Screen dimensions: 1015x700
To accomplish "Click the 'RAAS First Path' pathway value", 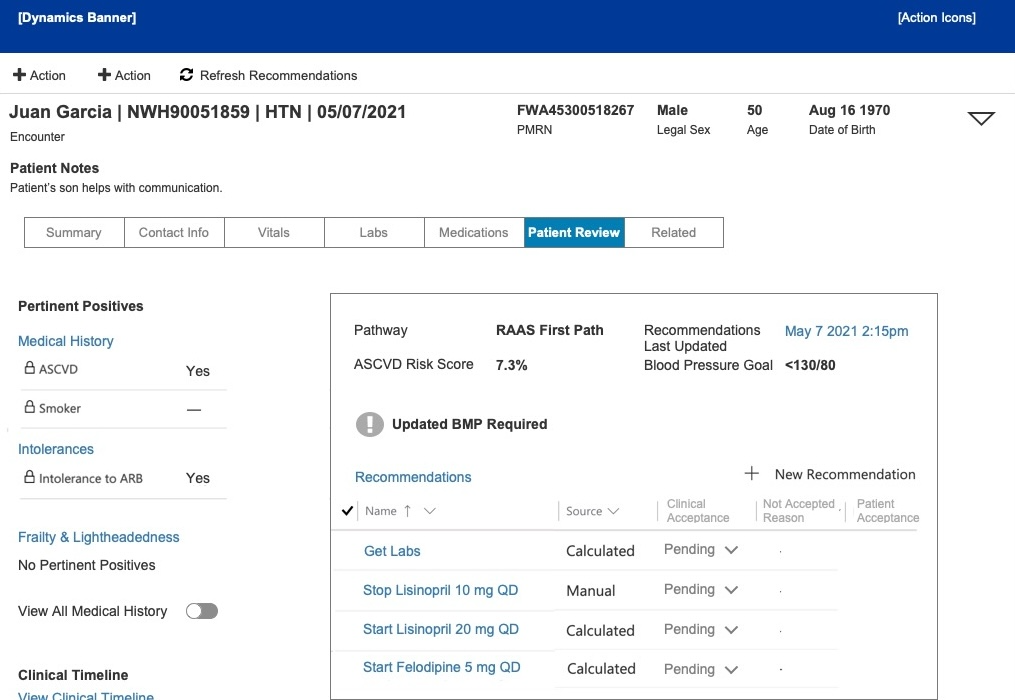I will (x=550, y=330).
